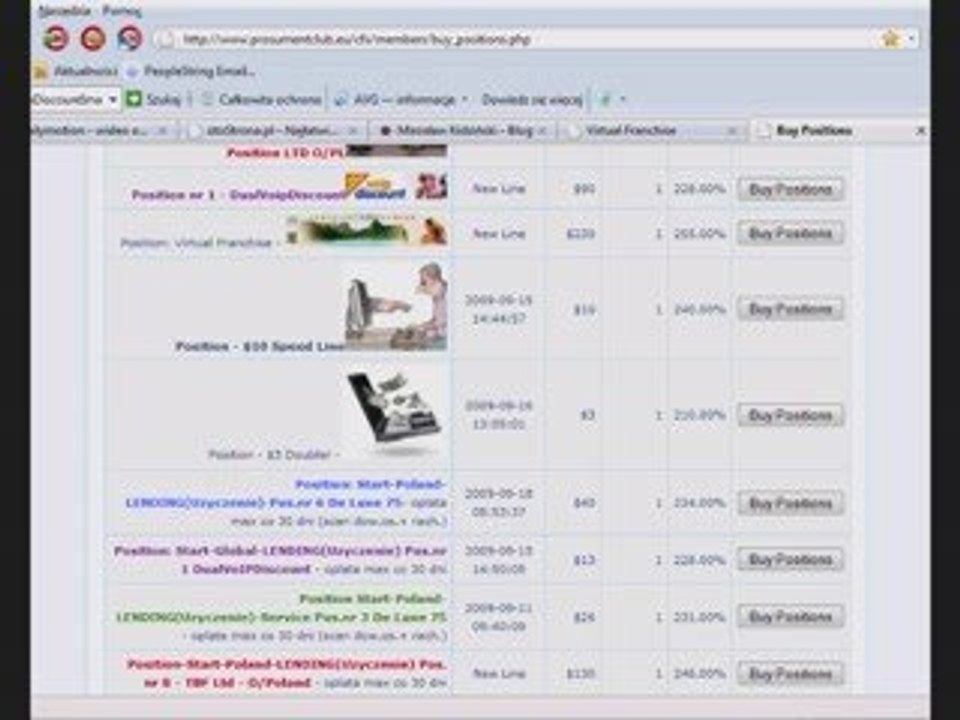Open the Pomoc menu
Image resolution: width=960 pixels, height=720 pixels.
coord(121,10)
